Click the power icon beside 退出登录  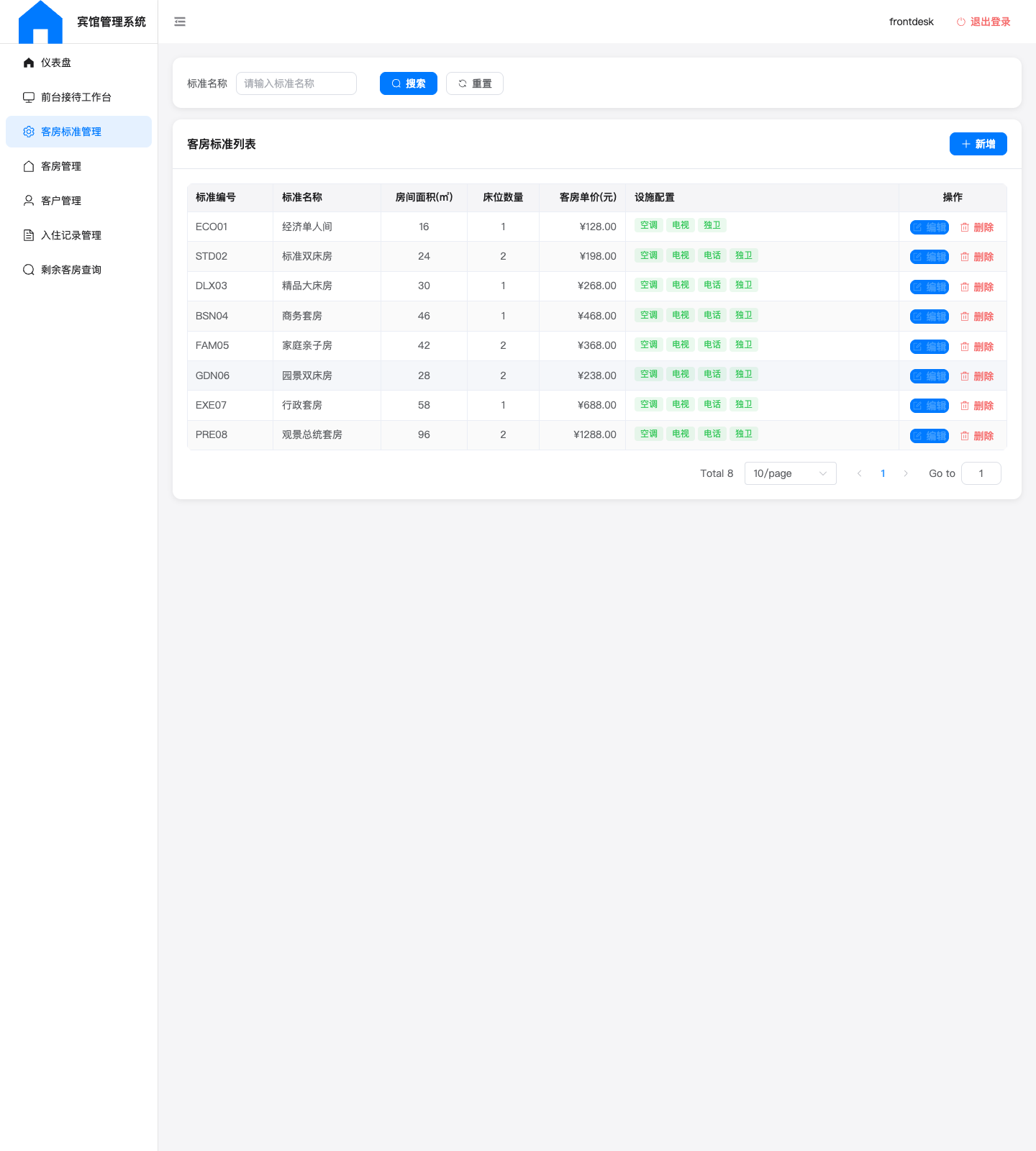point(960,22)
